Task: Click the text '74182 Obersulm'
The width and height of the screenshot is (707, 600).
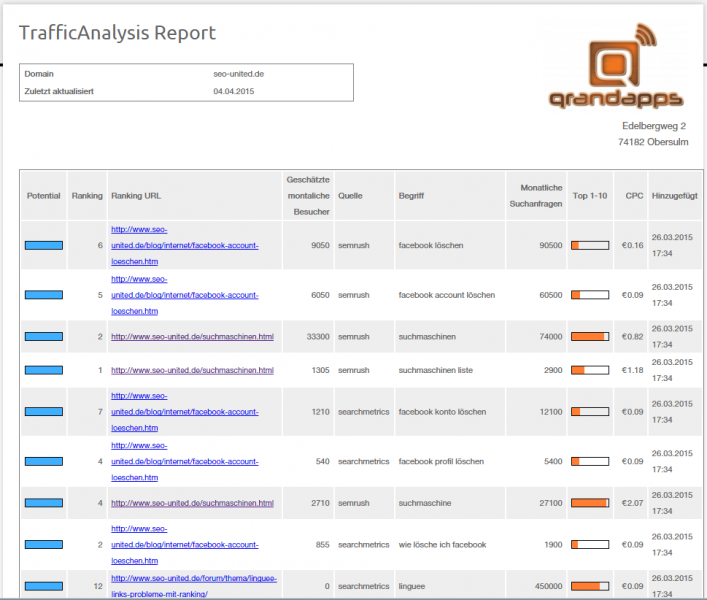Action: [653, 142]
